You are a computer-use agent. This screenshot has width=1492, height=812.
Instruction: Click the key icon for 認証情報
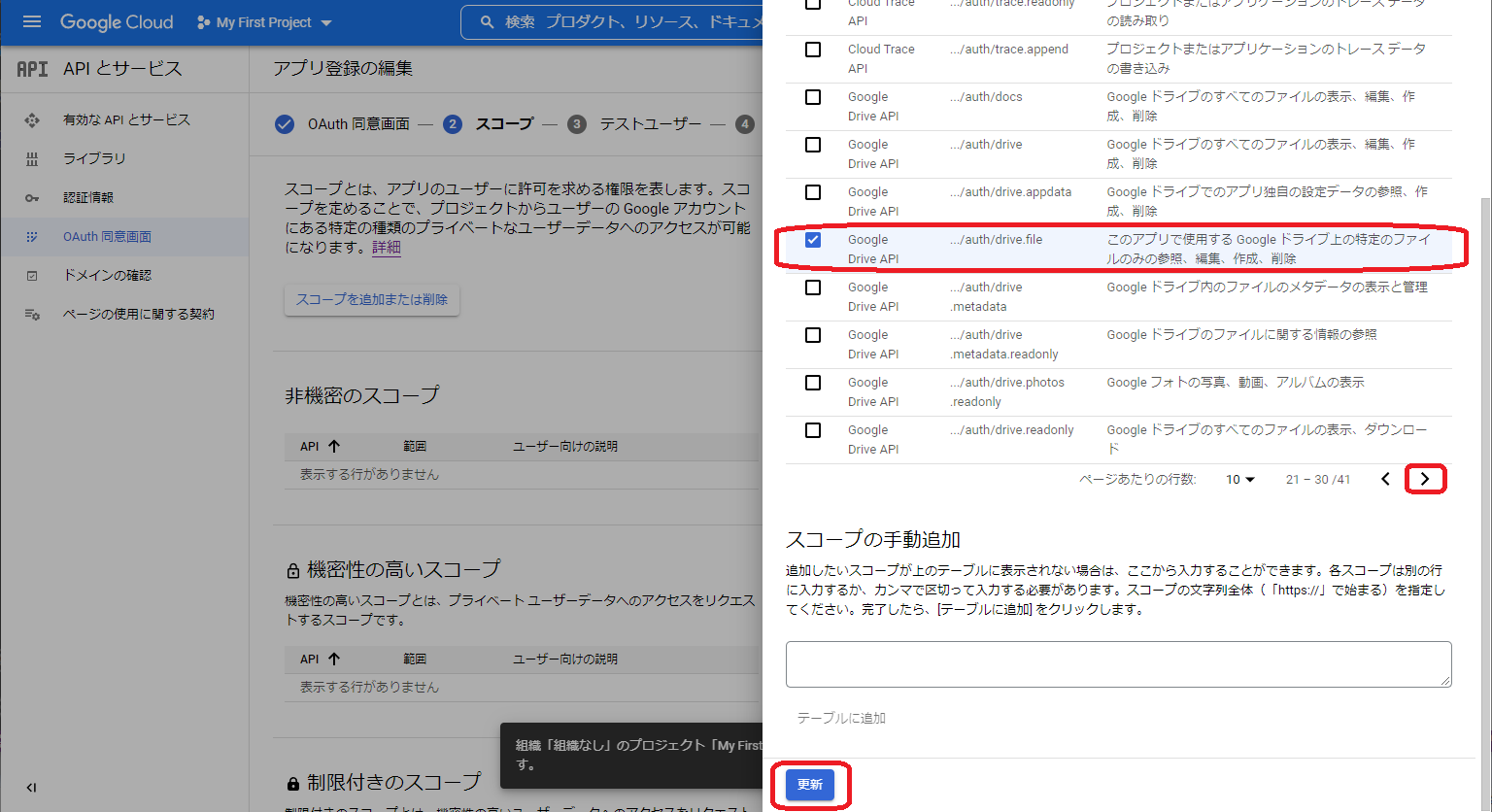tap(32, 198)
